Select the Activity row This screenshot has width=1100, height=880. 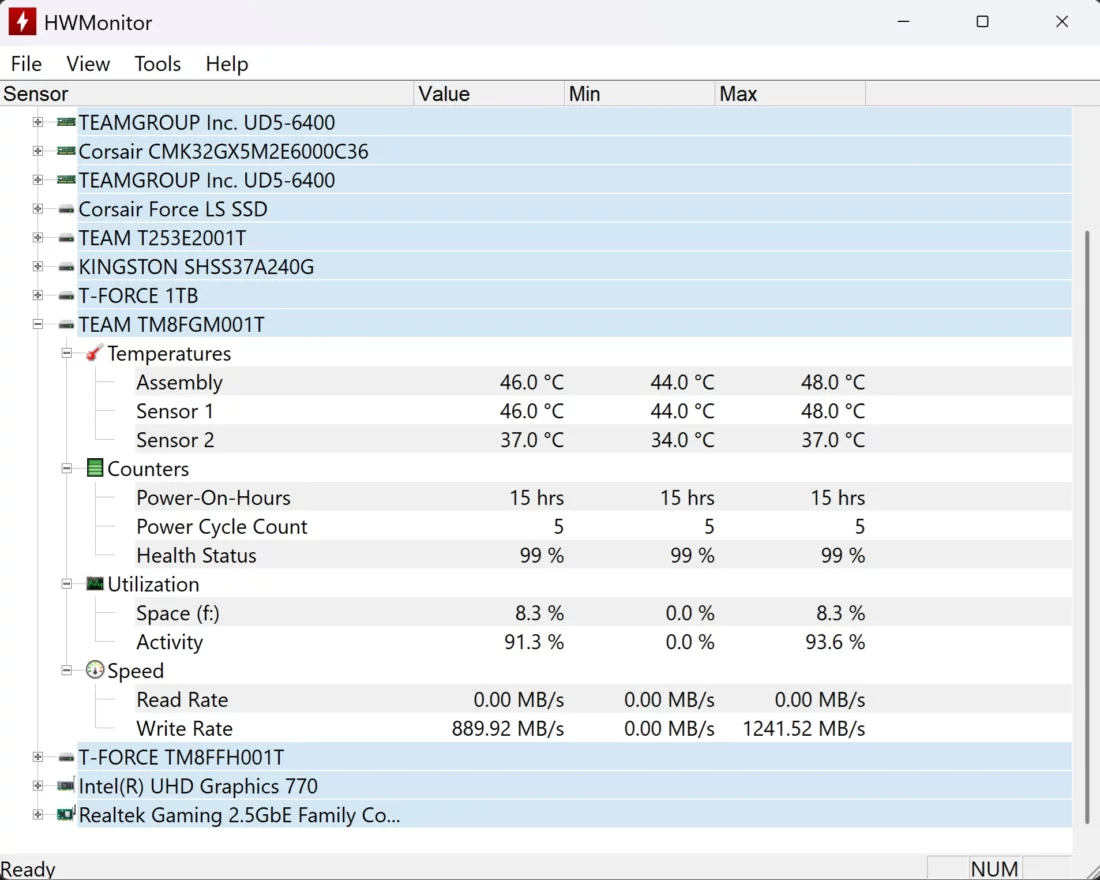603,641
